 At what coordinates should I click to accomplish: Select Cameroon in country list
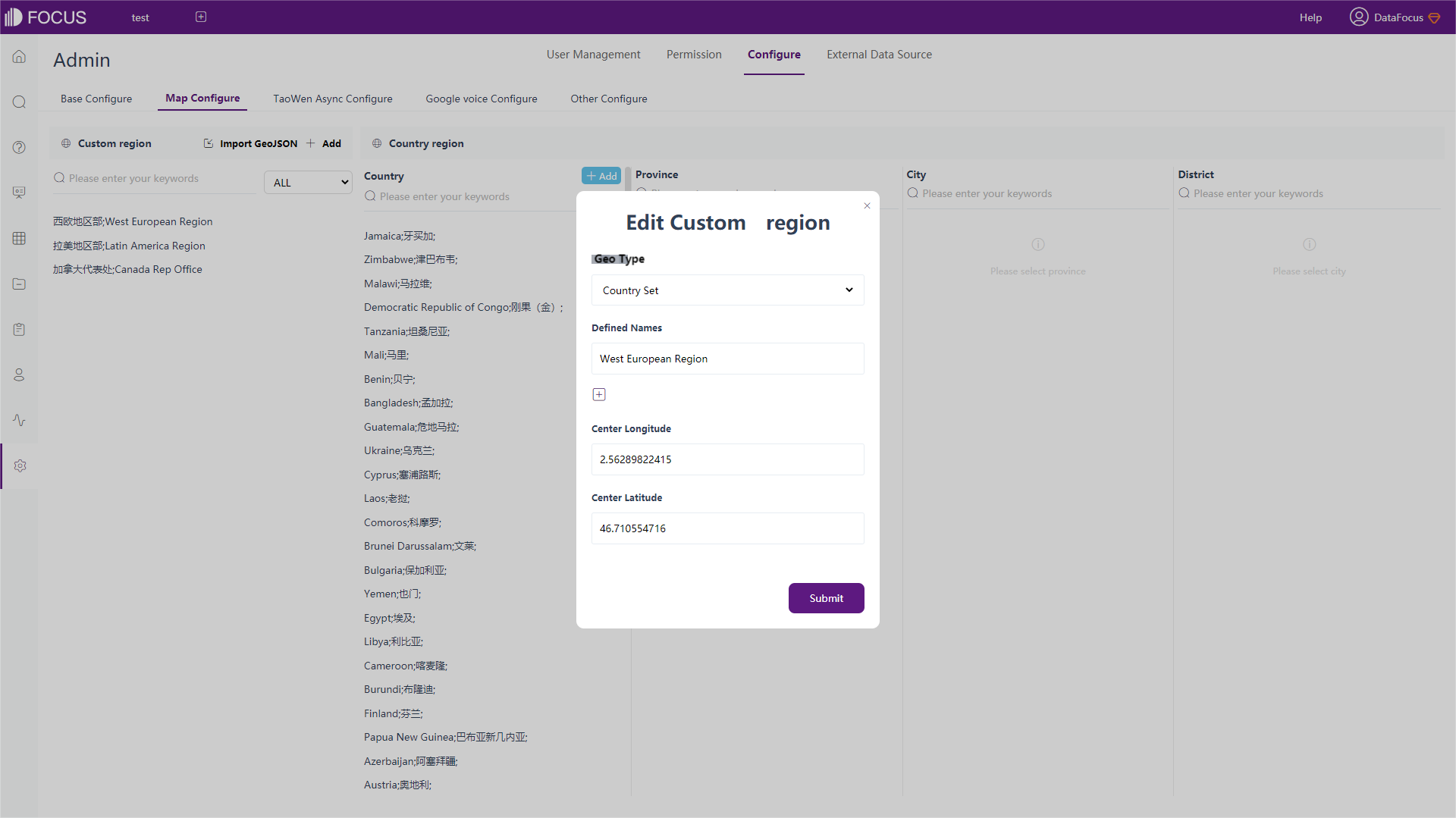click(x=406, y=666)
